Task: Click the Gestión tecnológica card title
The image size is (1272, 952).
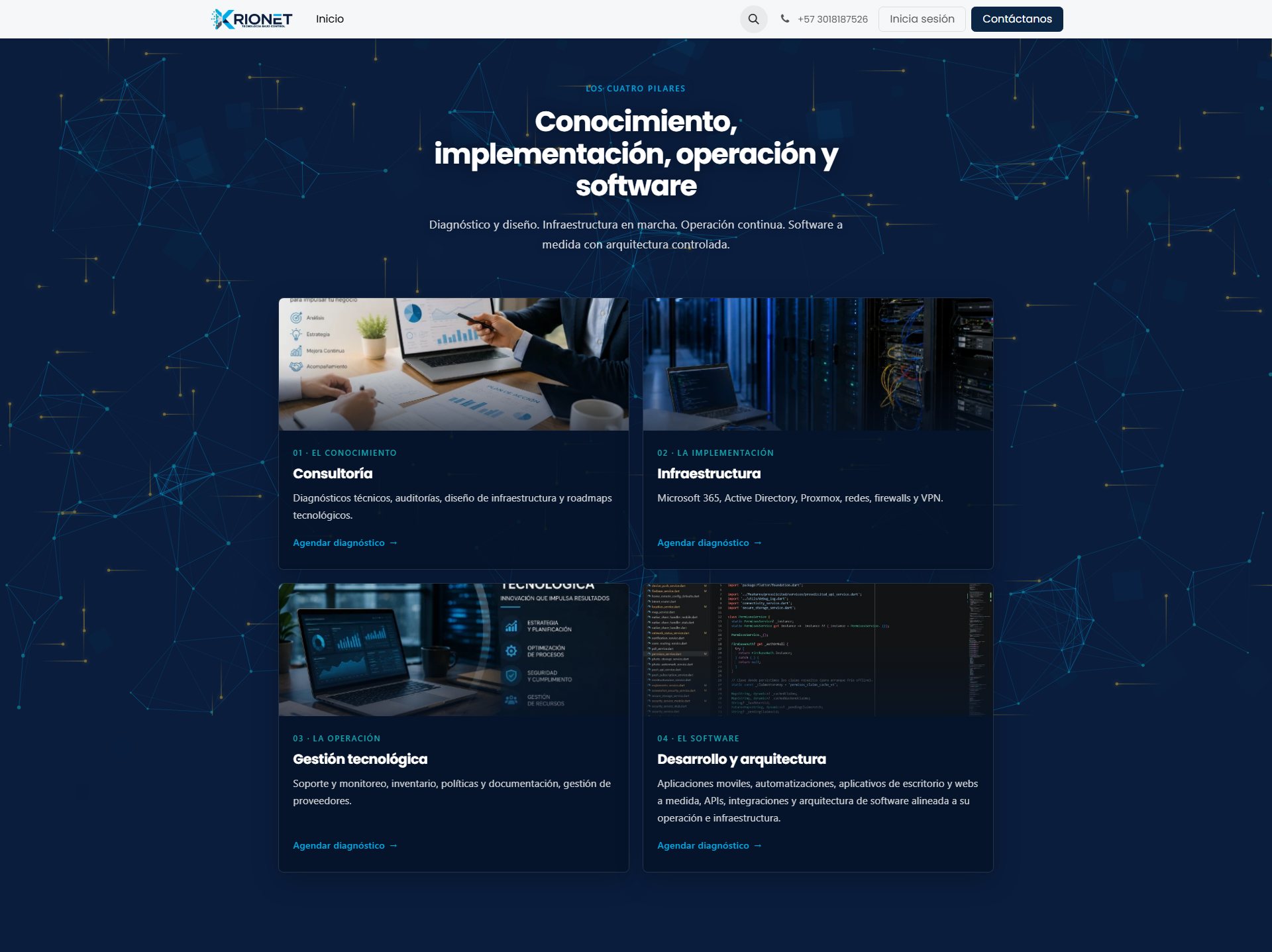Action: tap(360, 759)
